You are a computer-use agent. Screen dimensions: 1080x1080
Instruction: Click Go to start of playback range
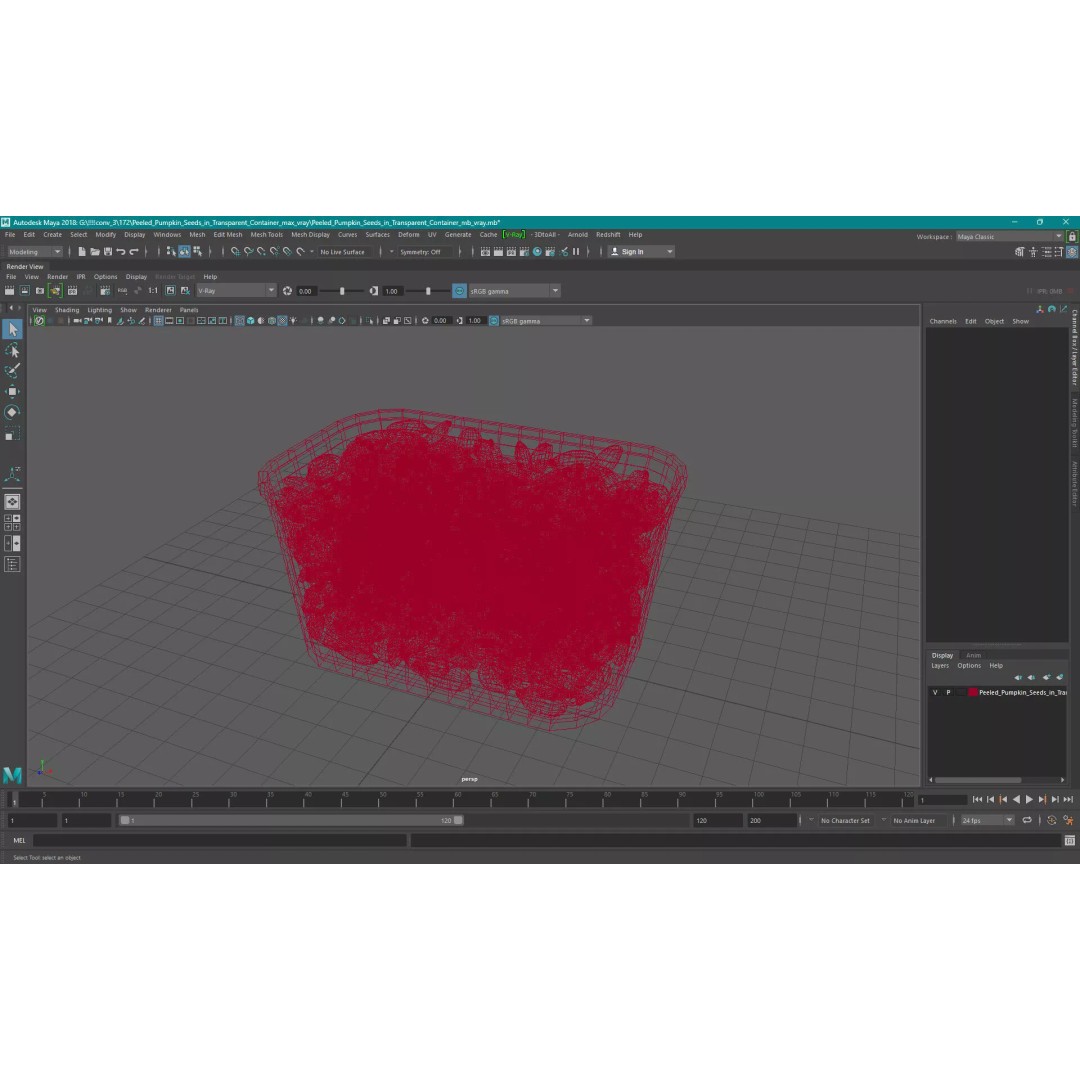977,800
